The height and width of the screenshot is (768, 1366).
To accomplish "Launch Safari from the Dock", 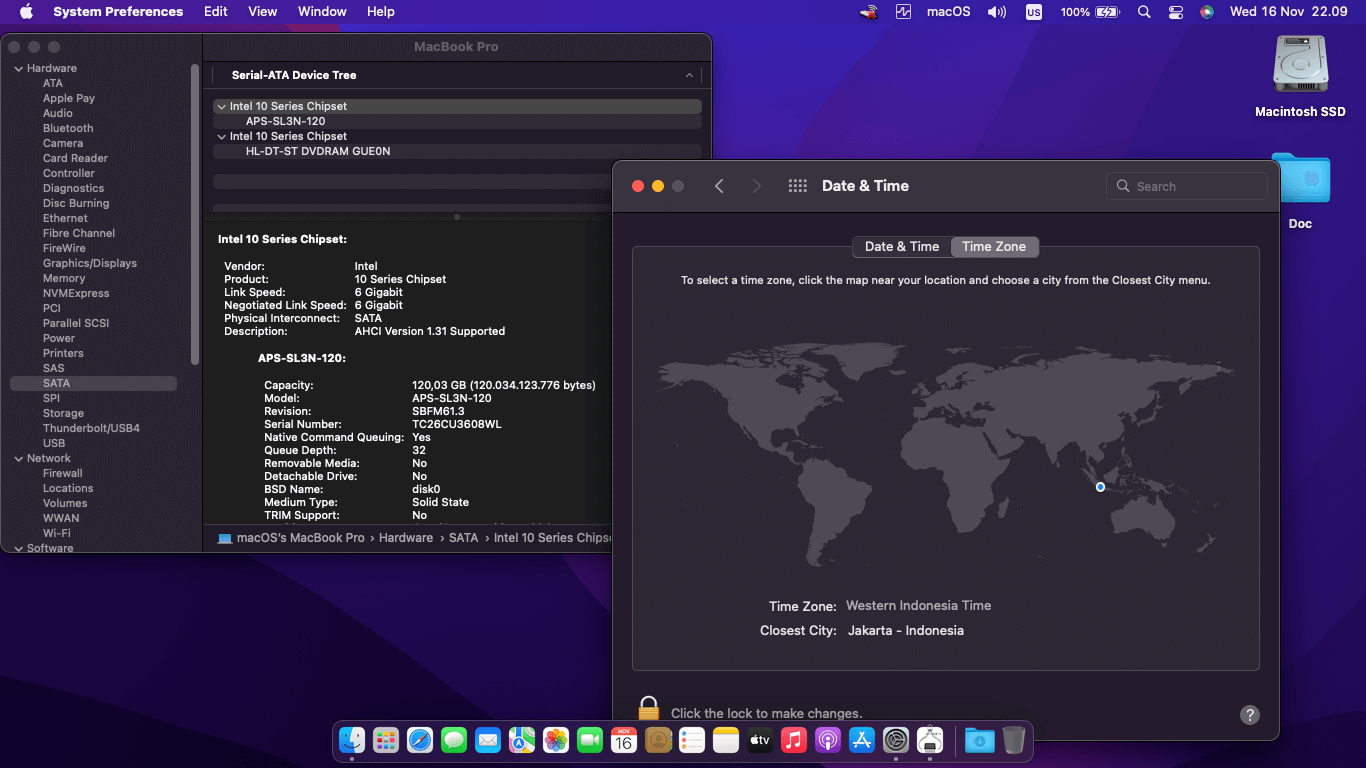I will click(x=420, y=740).
